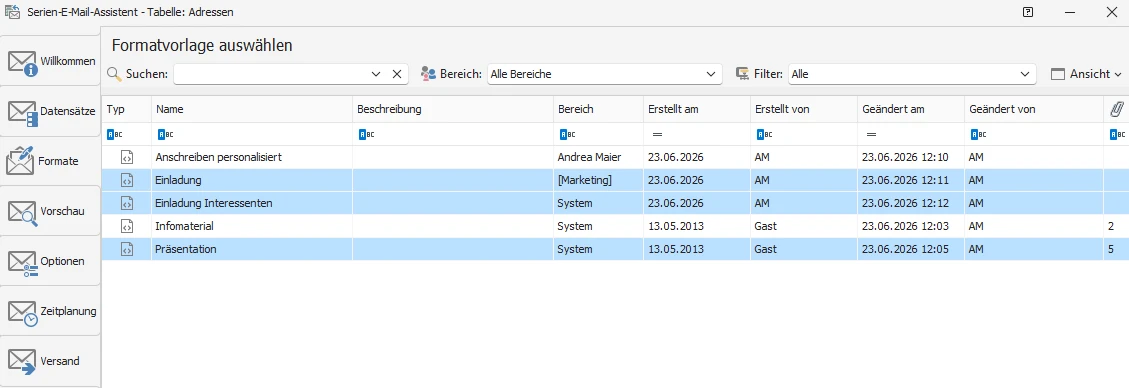Click the Typ column filter operator icon
The width and height of the screenshot is (1129, 388).
click(115, 134)
